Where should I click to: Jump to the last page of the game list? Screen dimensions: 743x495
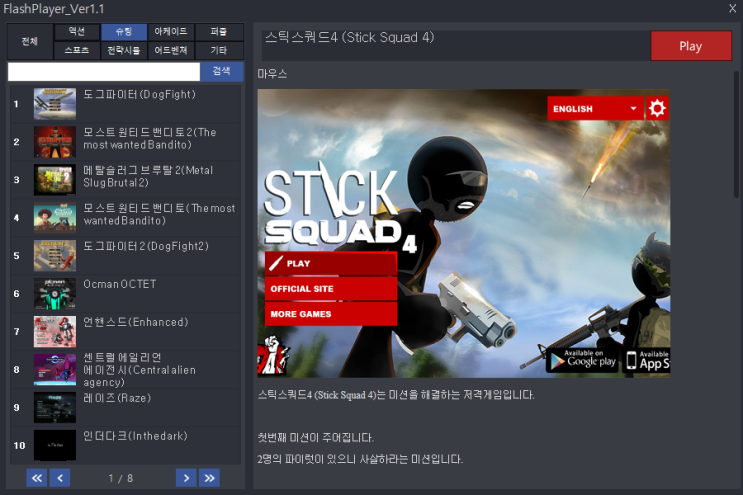coord(209,478)
